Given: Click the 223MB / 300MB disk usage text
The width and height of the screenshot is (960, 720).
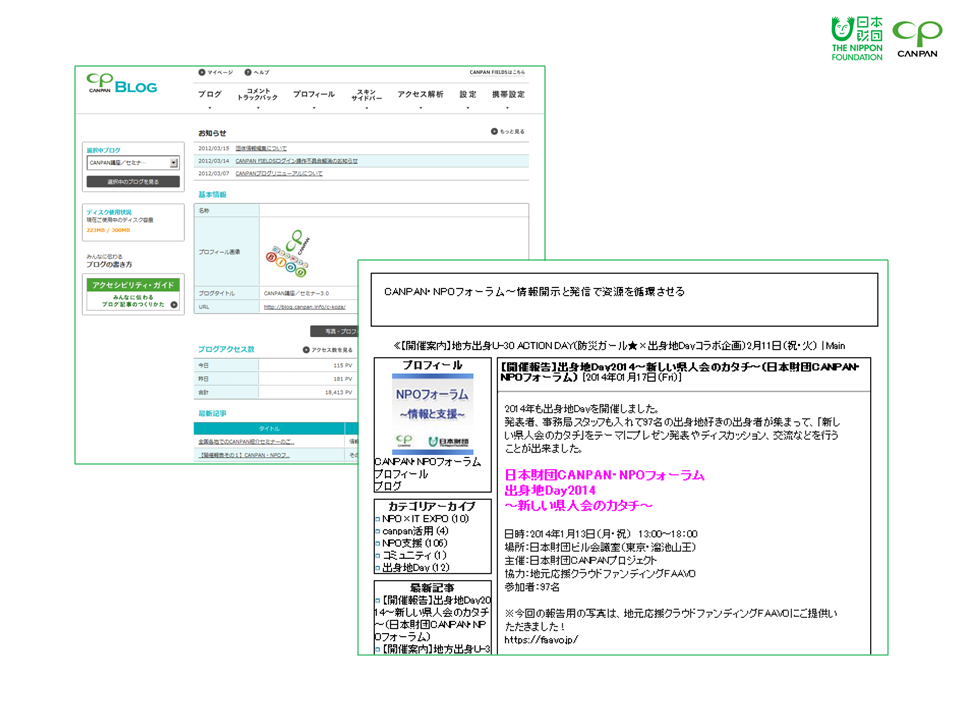Looking at the screenshot, I should click(x=108, y=230).
